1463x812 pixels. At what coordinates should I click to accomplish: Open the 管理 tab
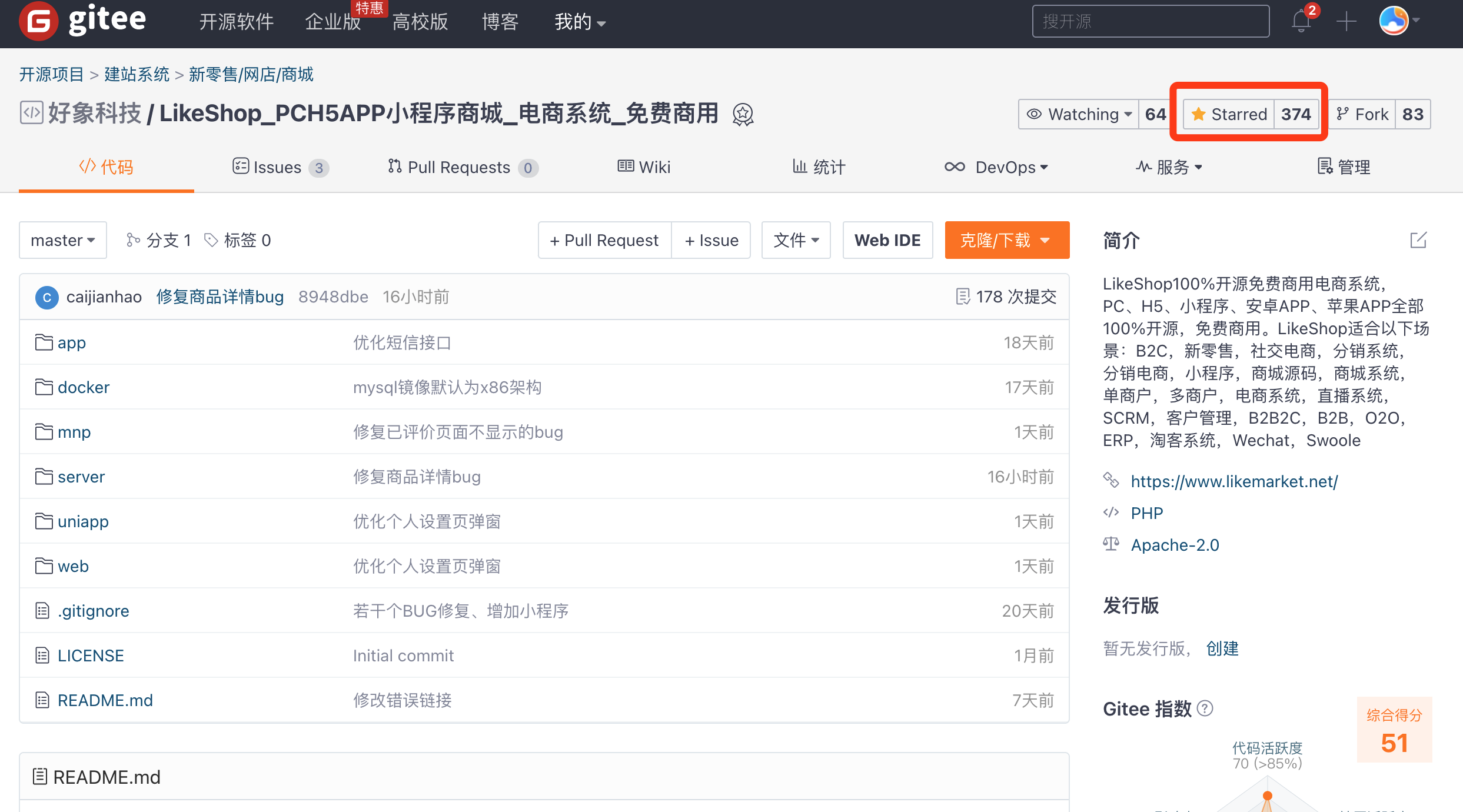pyautogui.click(x=1344, y=168)
